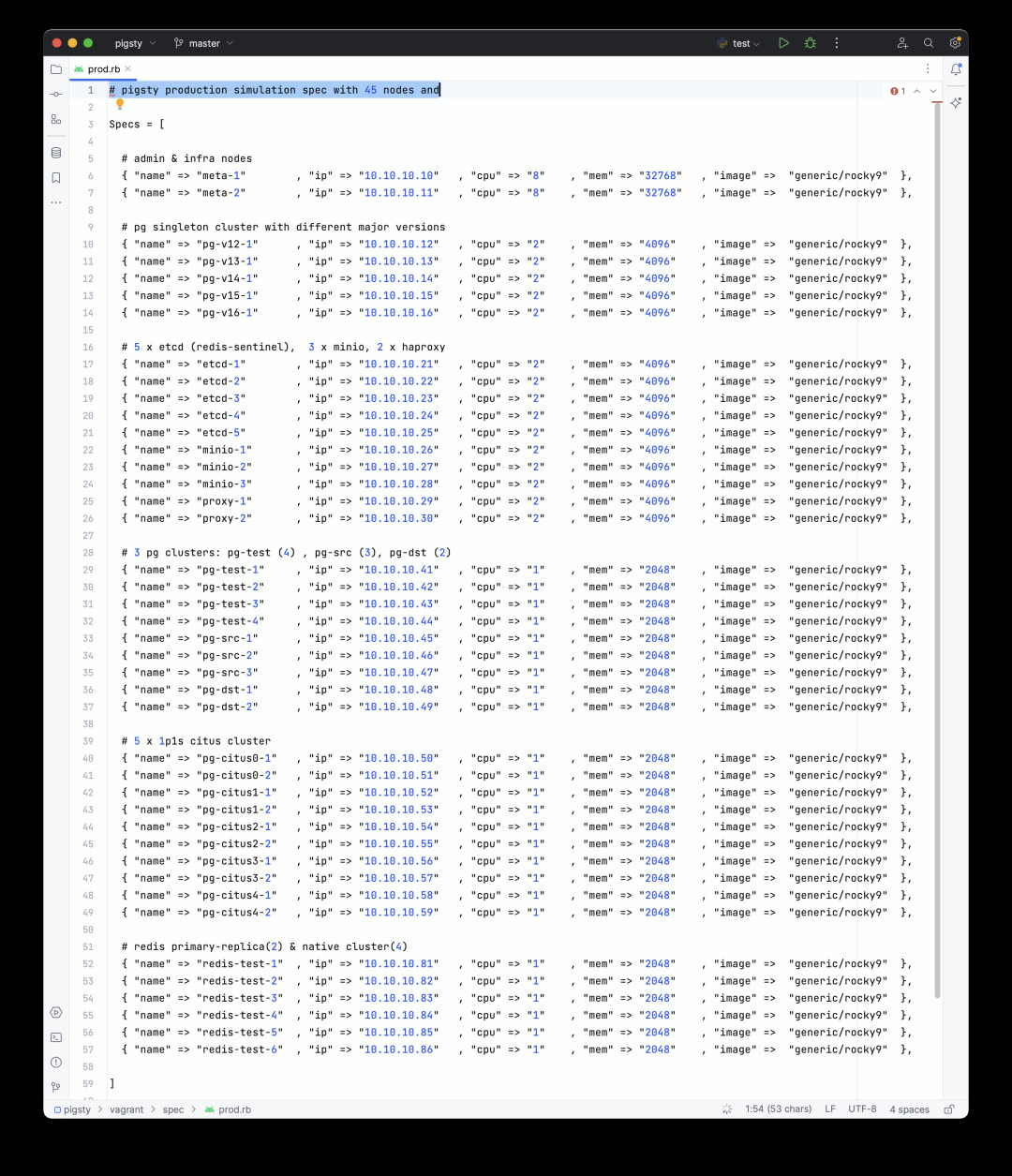Click the UTF-8 encoding in status bar
Image resolution: width=1012 pixels, height=1176 pixels.
point(862,1109)
